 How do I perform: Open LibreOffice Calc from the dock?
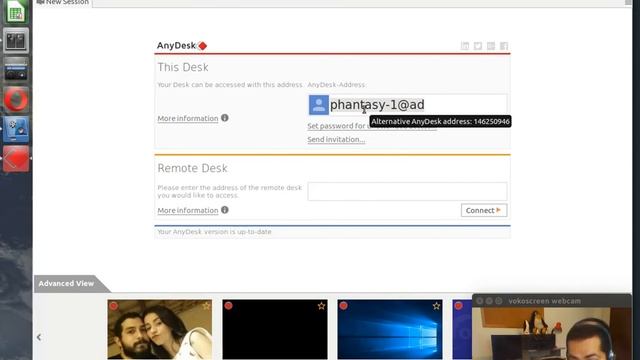[16, 11]
